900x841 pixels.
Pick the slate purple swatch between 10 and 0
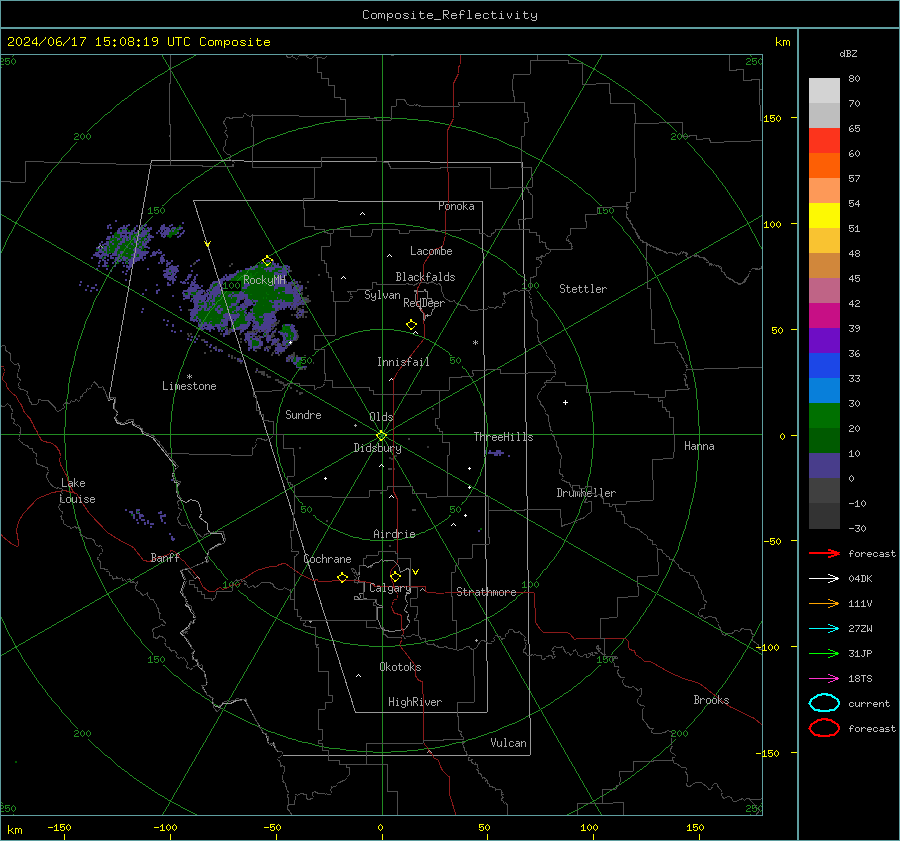(824, 466)
